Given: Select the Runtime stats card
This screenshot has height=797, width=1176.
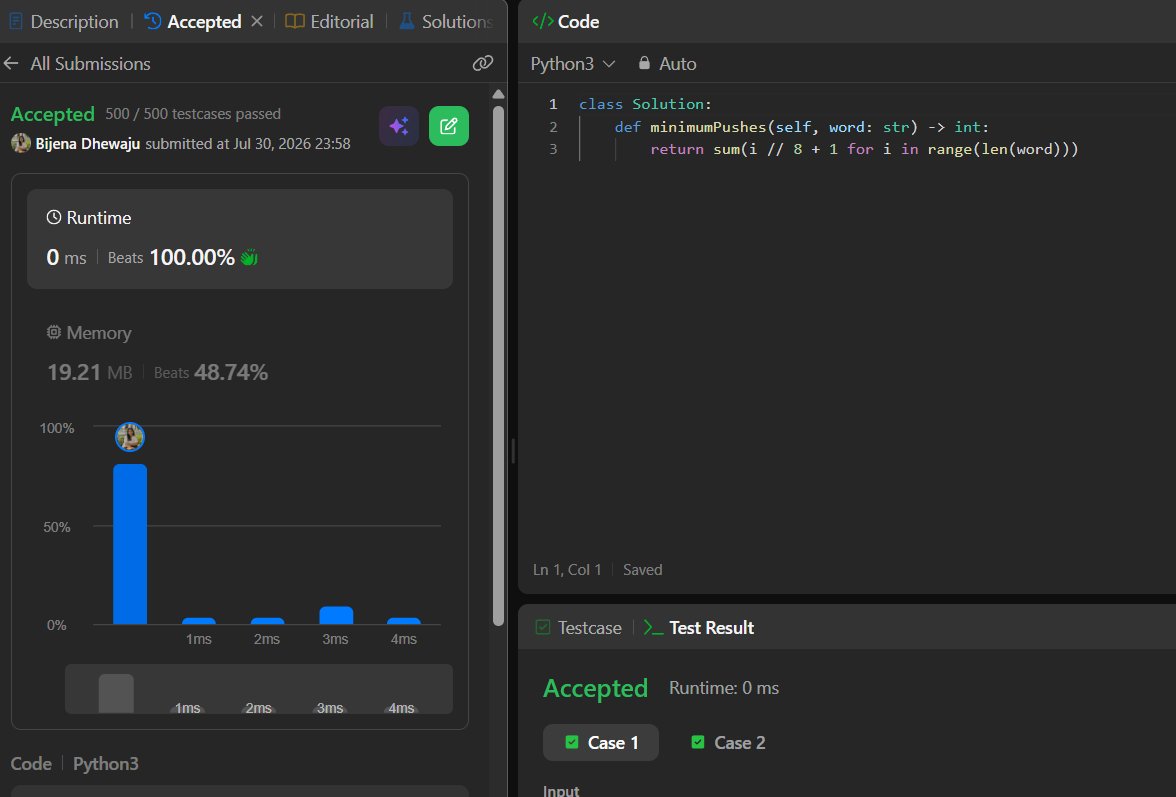Looking at the screenshot, I should tap(240, 238).
